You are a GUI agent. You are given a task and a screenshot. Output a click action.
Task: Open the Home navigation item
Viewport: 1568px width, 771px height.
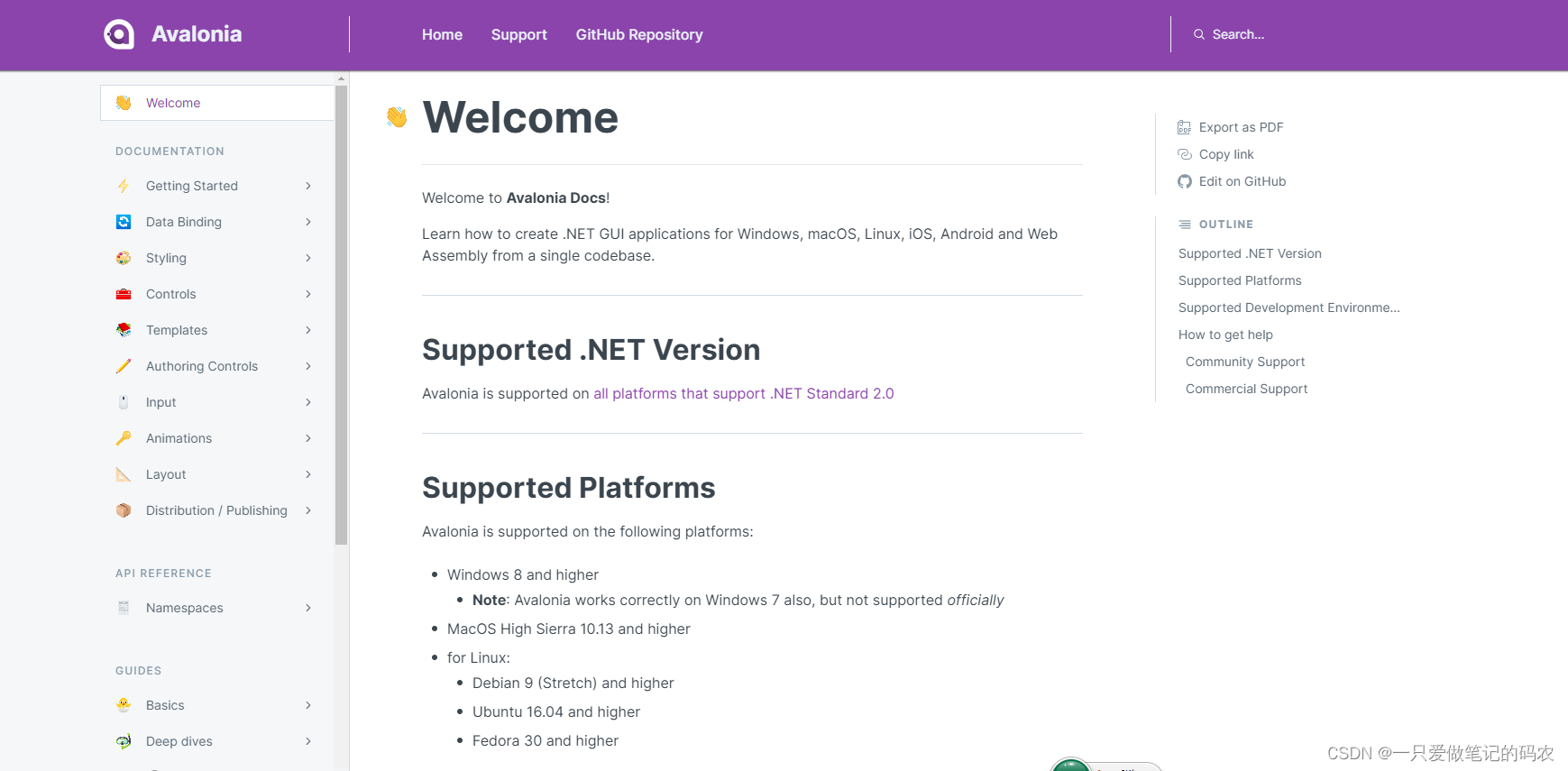coord(442,34)
